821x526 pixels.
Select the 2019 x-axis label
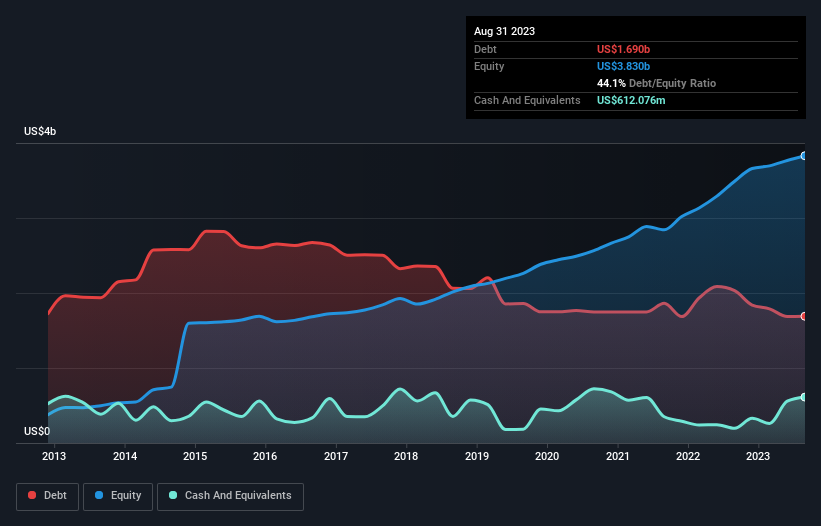476,456
